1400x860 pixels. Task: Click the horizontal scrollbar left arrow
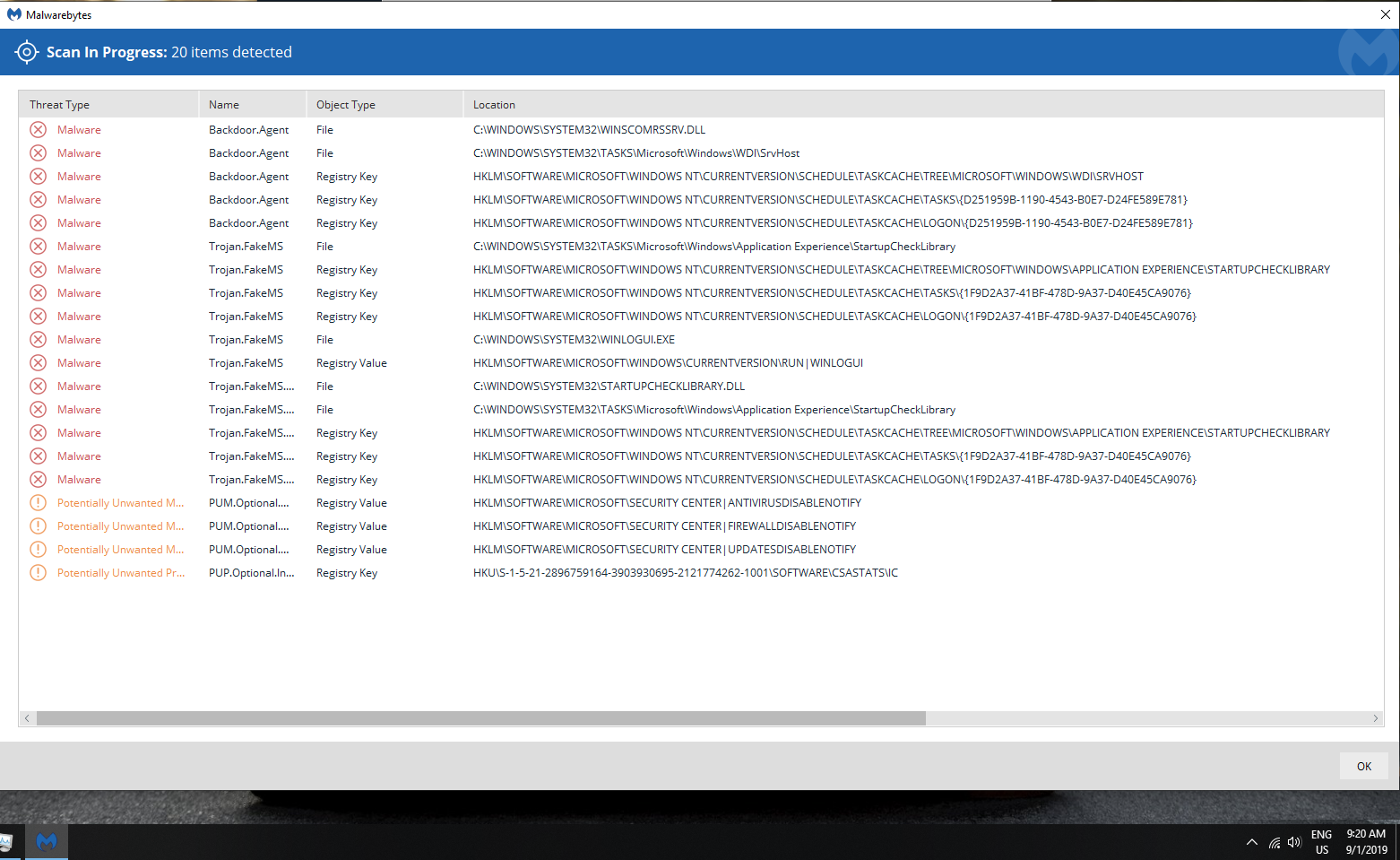click(x=27, y=718)
